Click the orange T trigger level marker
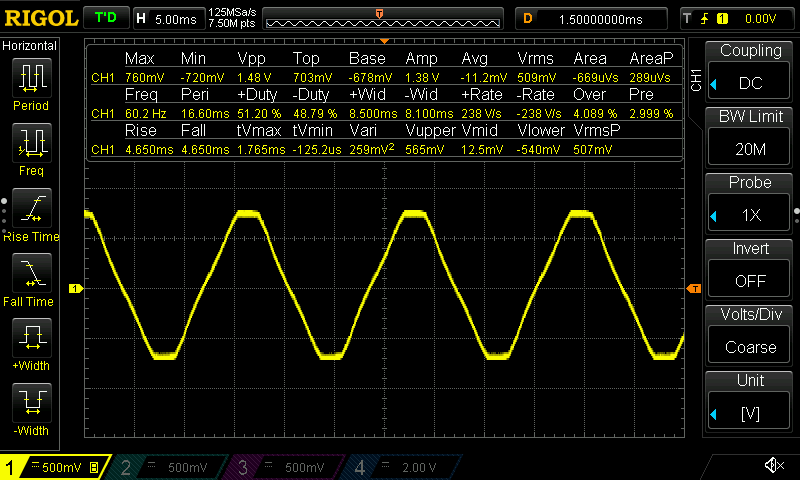800x480 pixels. pos(694,289)
